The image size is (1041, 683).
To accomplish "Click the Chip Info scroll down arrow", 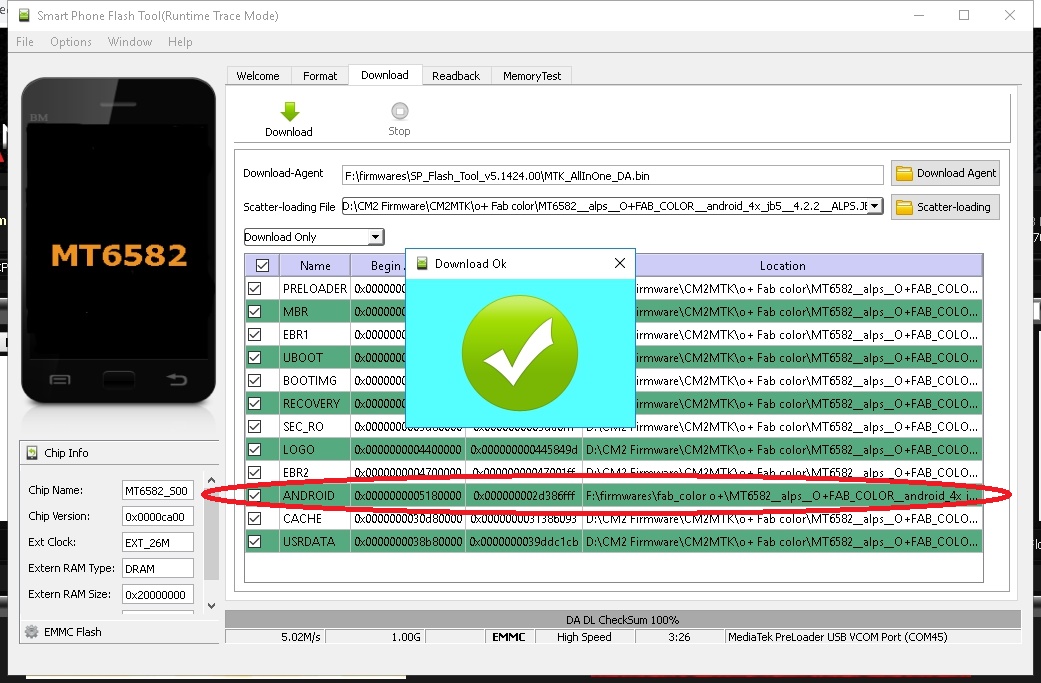I will 211,605.
